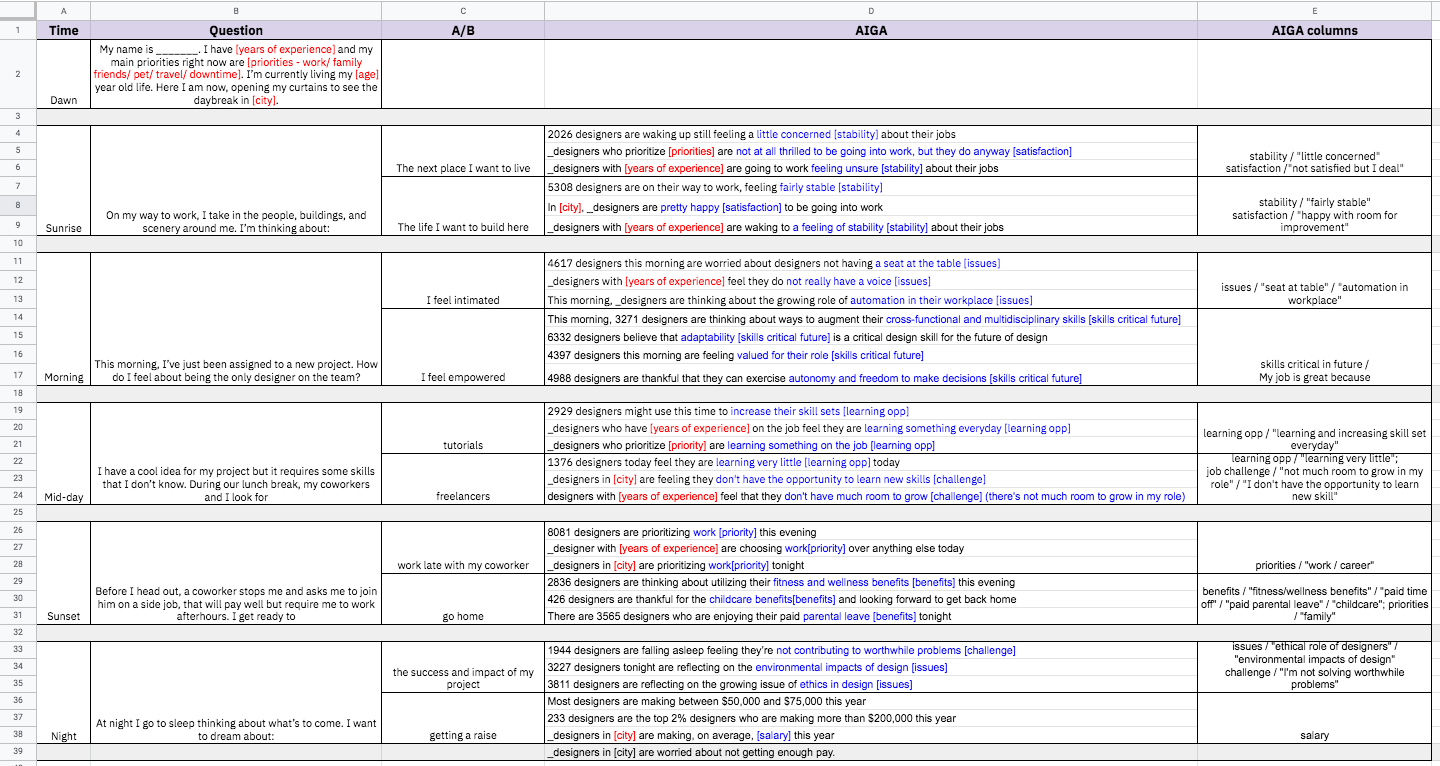Click '3227 designers tonight are reflecting' cell
The width and height of the screenshot is (1440, 766).
click(x=871, y=667)
